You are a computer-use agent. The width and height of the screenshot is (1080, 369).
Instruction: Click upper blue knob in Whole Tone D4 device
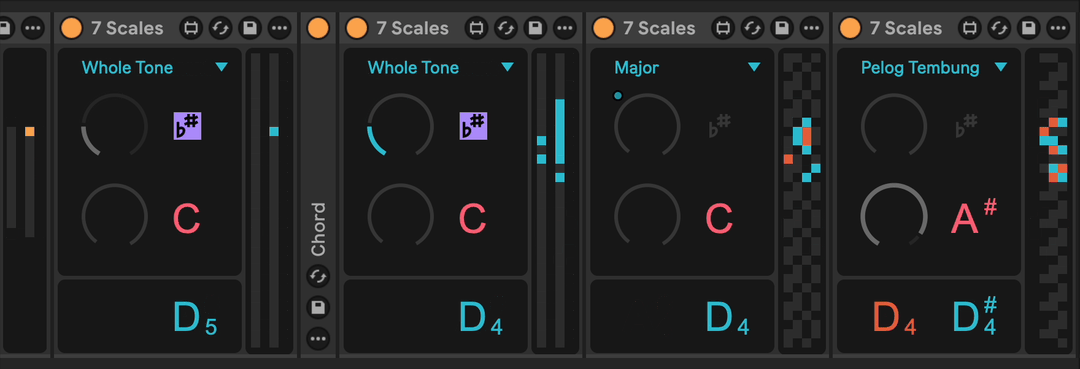point(400,126)
